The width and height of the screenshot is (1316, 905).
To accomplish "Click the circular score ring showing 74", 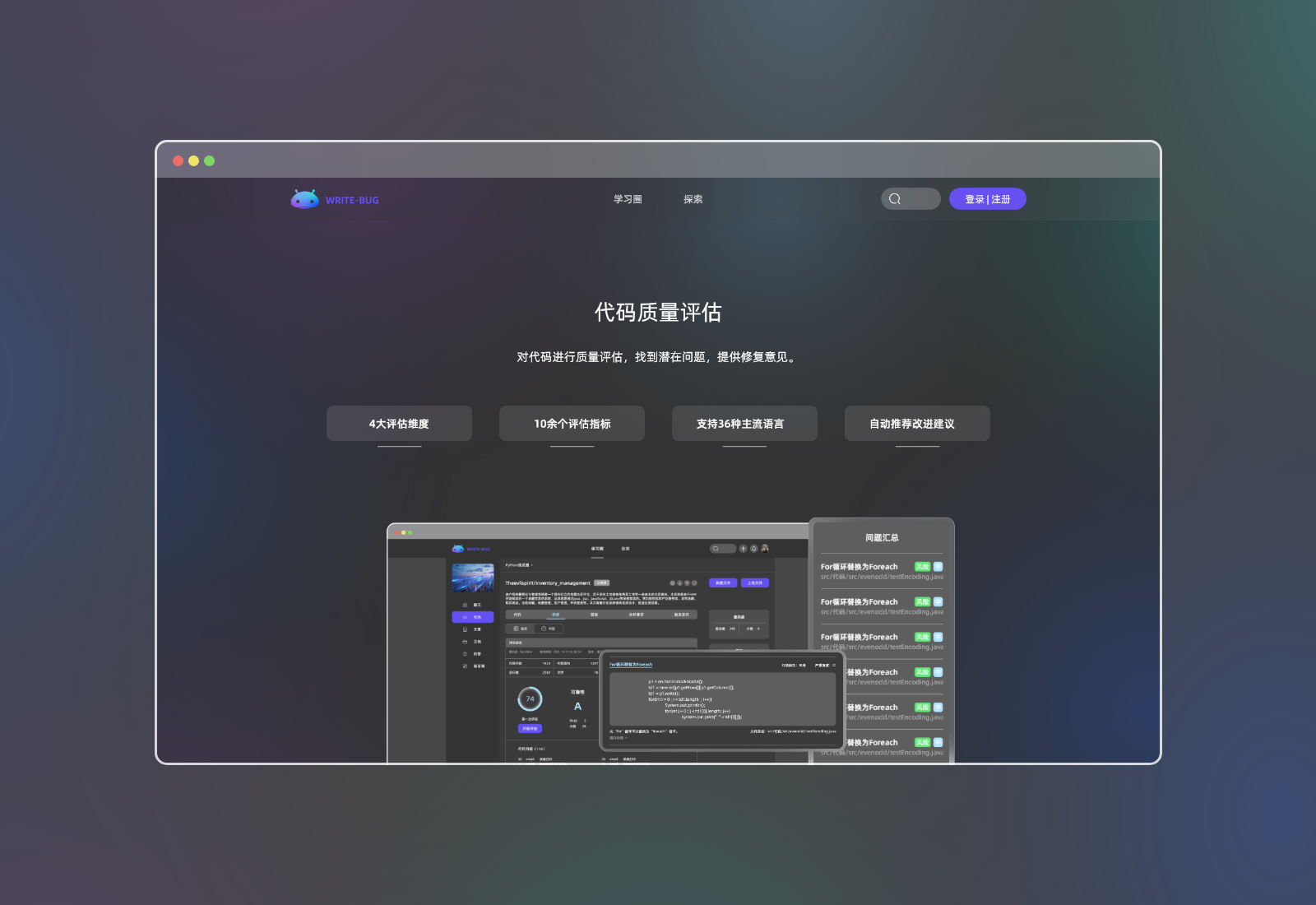I will pyautogui.click(x=530, y=698).
